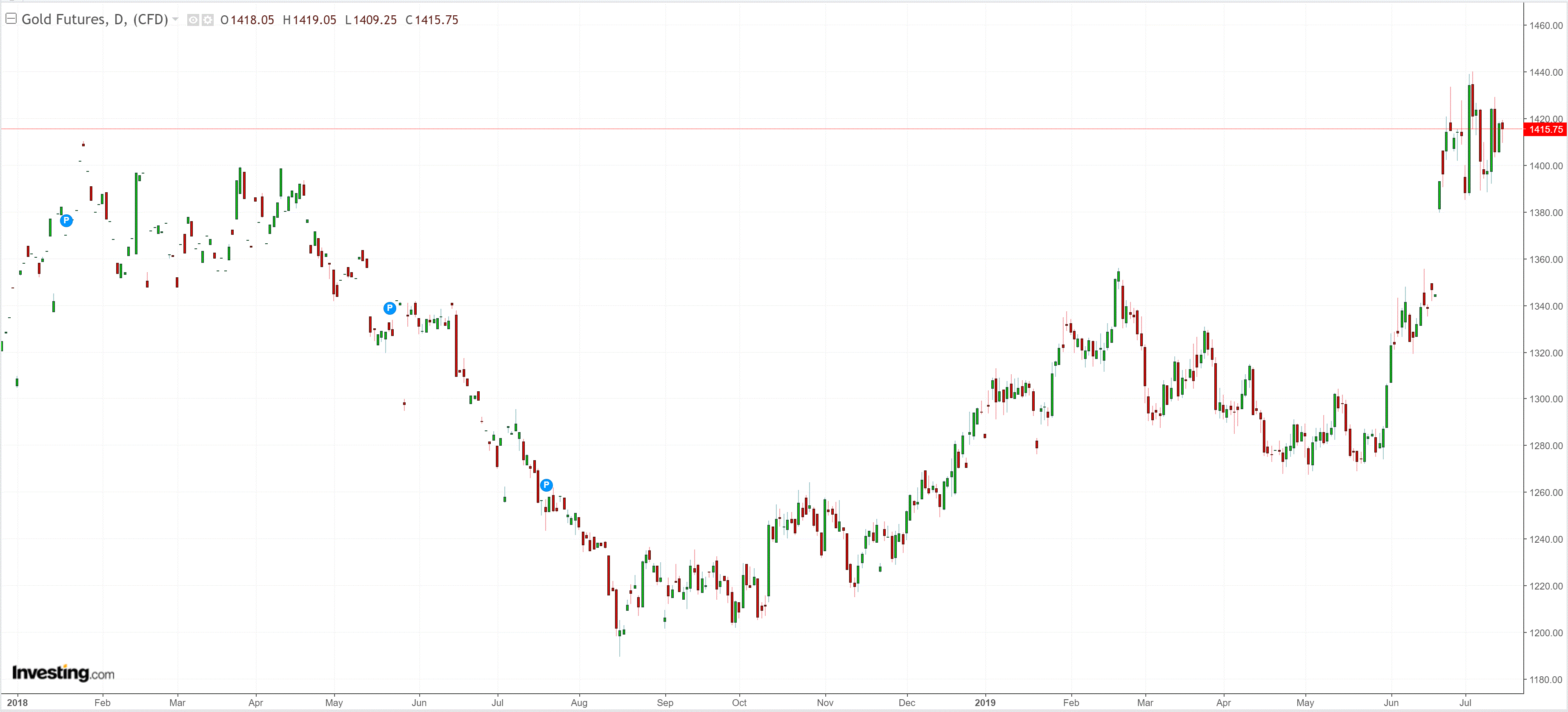This screenshot has height=712, width=1568.
Task: Click the 2019 label on time axis
Action: point(984,703)
